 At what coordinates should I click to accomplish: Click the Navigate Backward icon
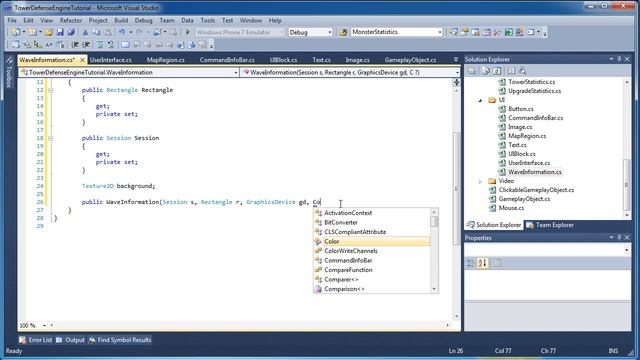pyautogui.click(x=157, y=32)
